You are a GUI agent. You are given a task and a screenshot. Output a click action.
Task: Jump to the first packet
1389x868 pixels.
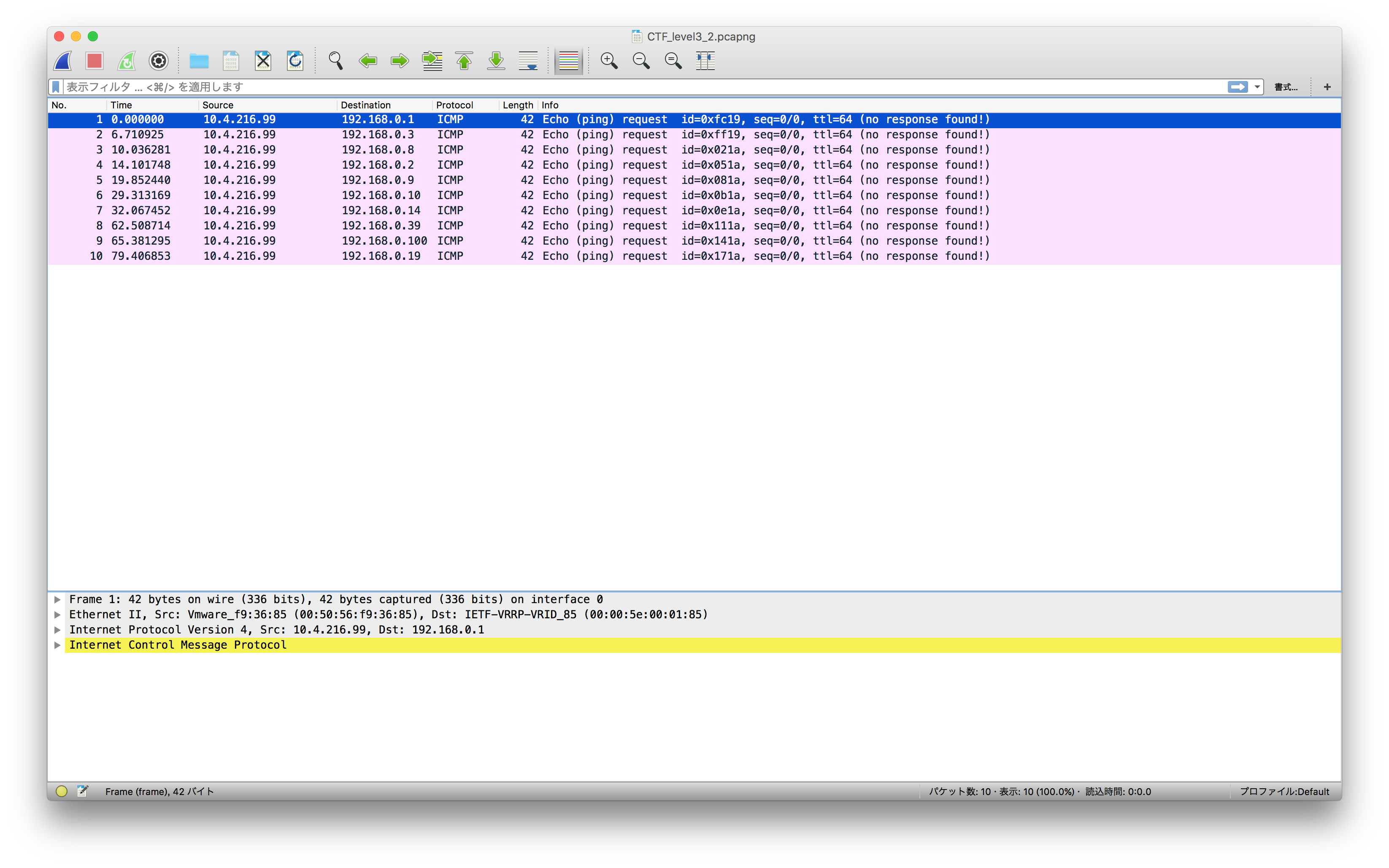[x=464, y=61]
